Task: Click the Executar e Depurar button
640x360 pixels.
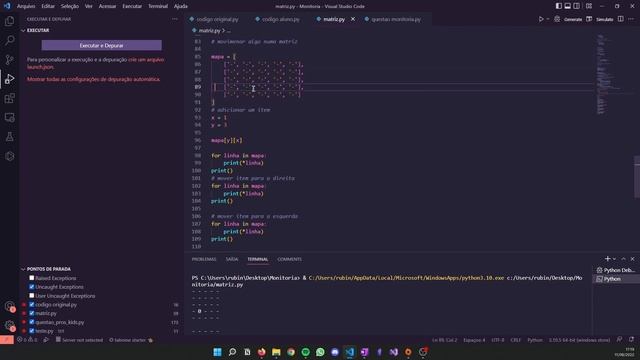Action: pyautogui.click(x=102, y=45)
